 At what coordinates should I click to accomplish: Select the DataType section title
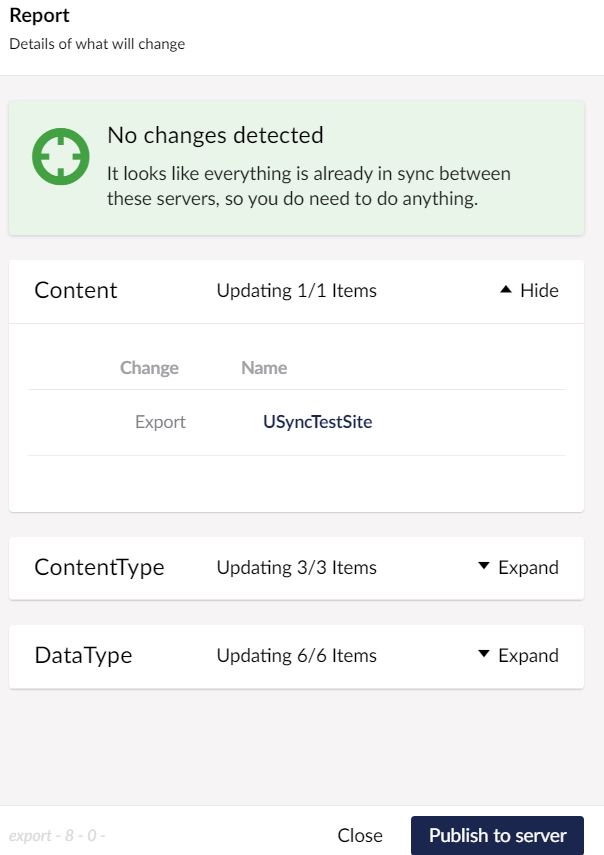(83, 655)
